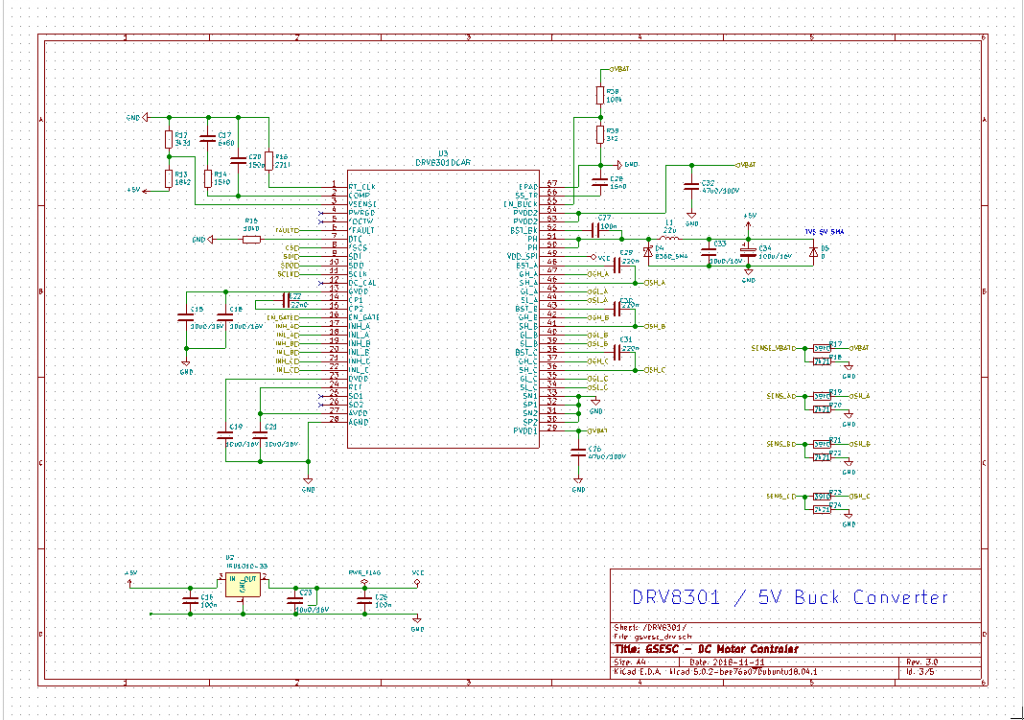
Task: Select the INL_C hierarchical label
Action: coord(287,370)
